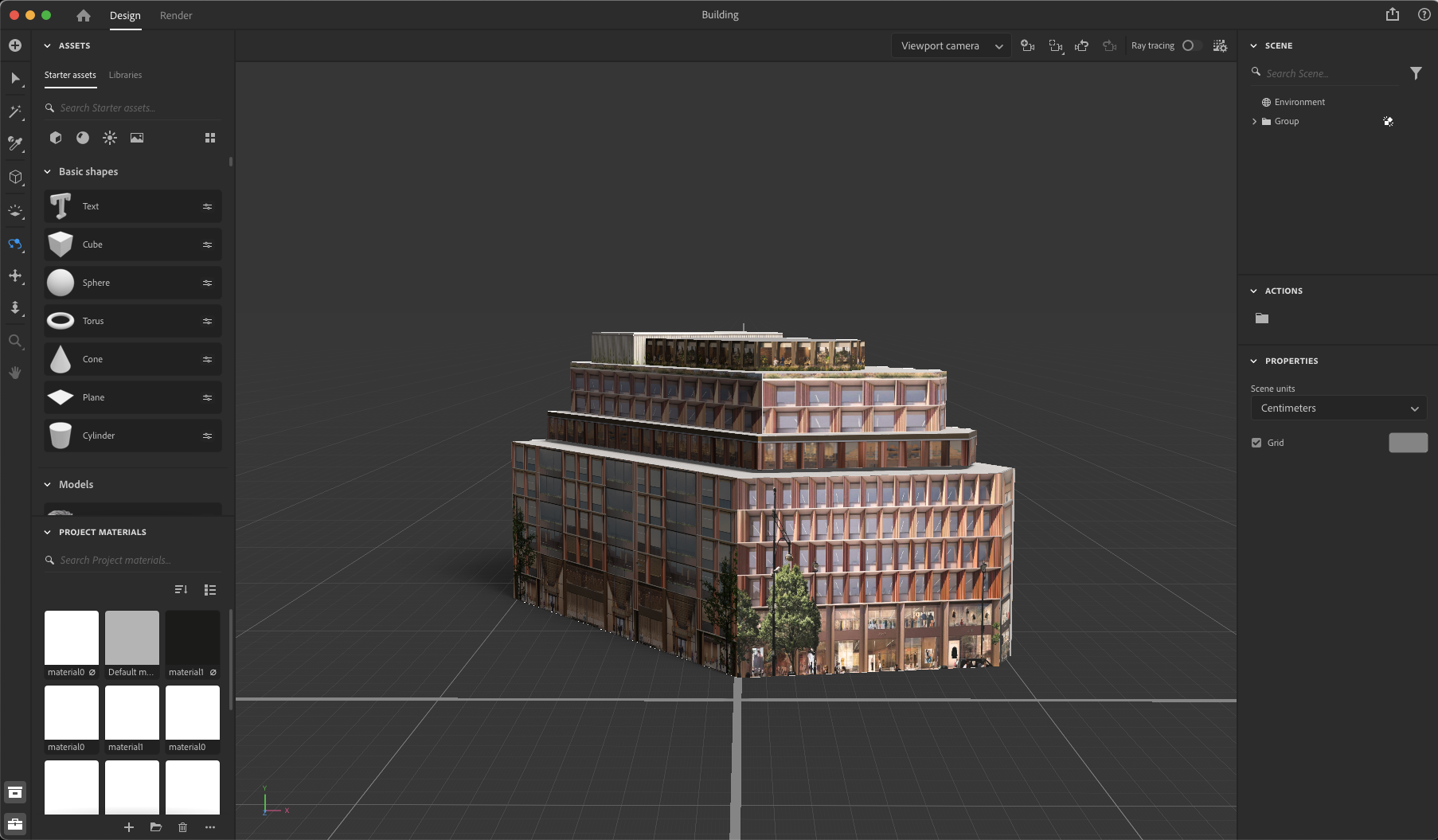The height and width of the screenshot is (840, 1438).
Task: Open the Scene units dropdown showing Centimeters
Action: tap(1338, 408)
